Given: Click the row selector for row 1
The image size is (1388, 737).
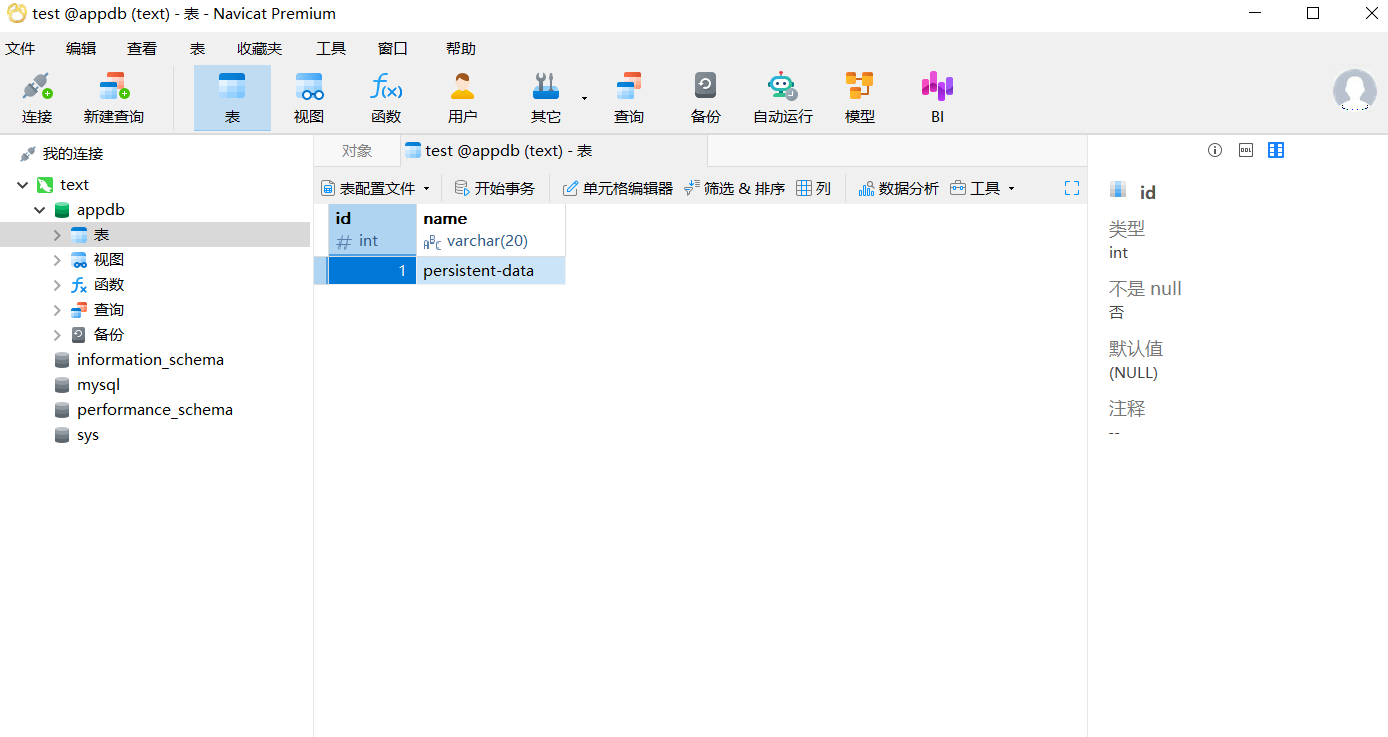Looking at the screenshot, I should point(321,271).
